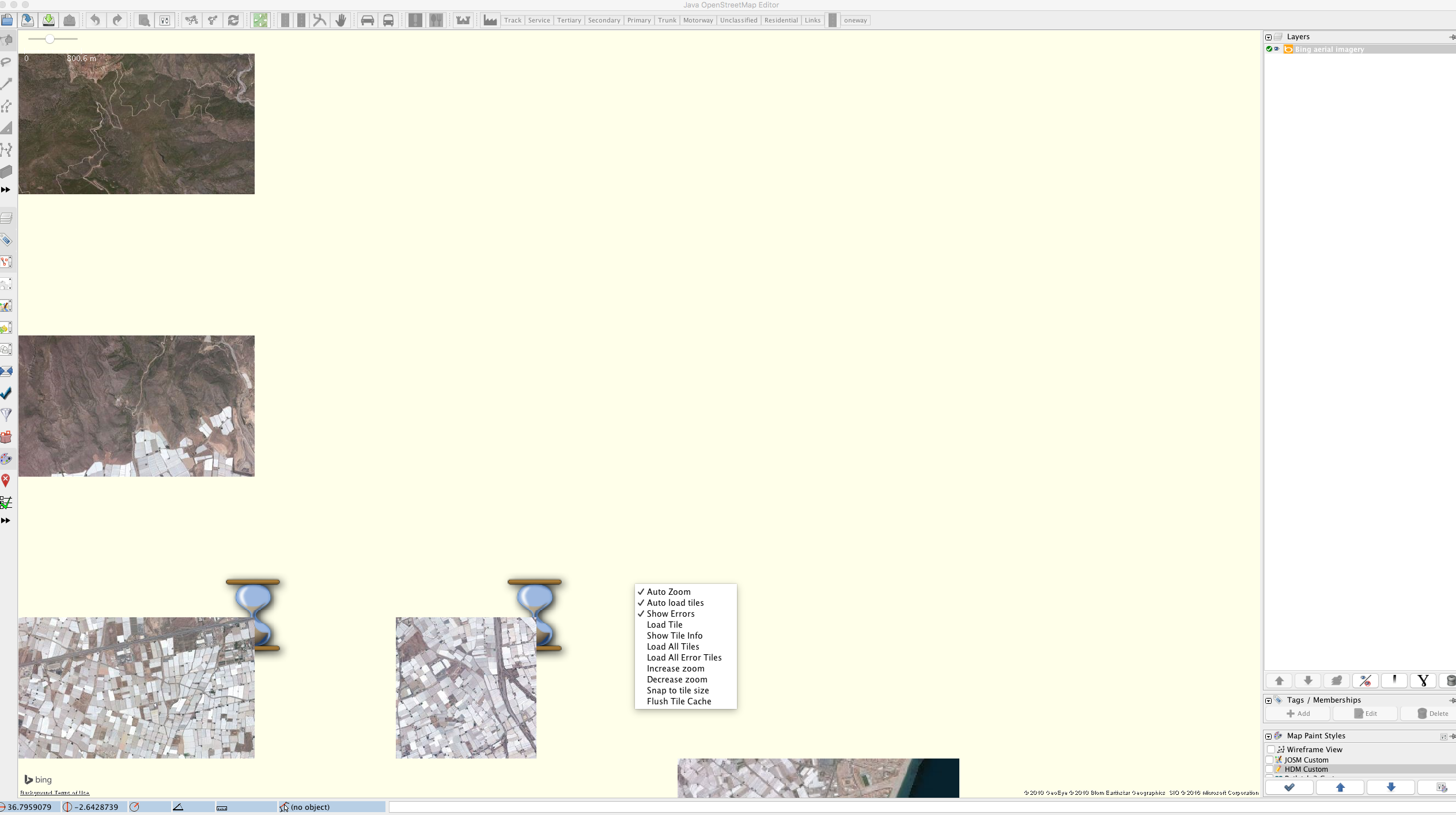Click the layer gamma Y button
1456x815 pixels.
point(1423,681)
